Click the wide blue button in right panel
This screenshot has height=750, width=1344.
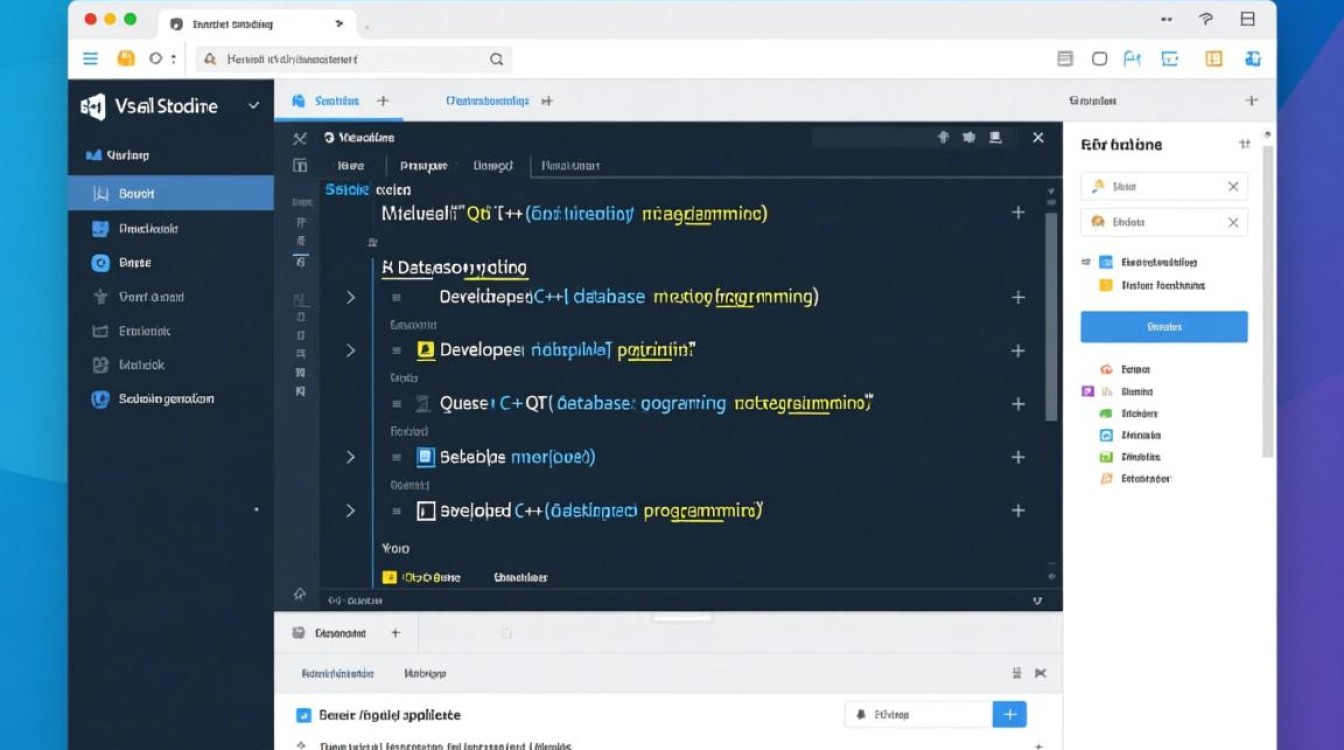pos(1164,327)
